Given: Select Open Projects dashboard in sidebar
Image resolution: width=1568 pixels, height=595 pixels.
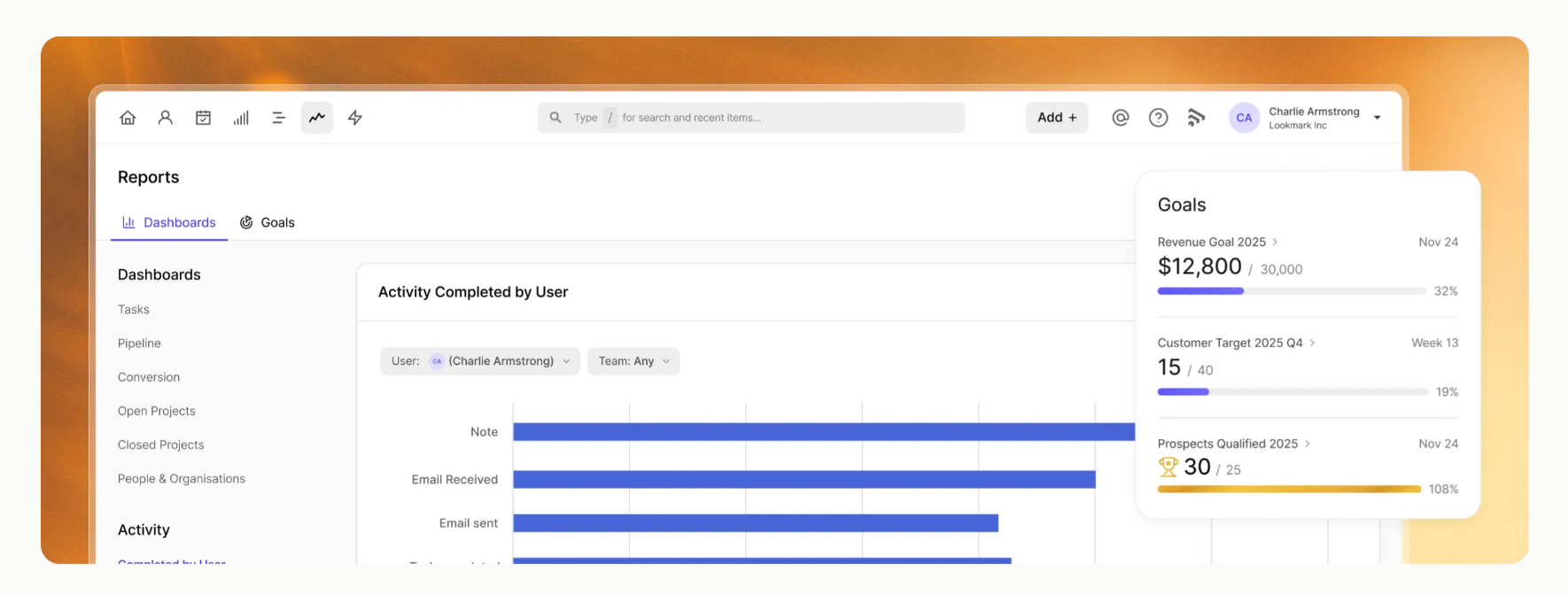Looking at the screenshot, I should (x=157, y=411).
